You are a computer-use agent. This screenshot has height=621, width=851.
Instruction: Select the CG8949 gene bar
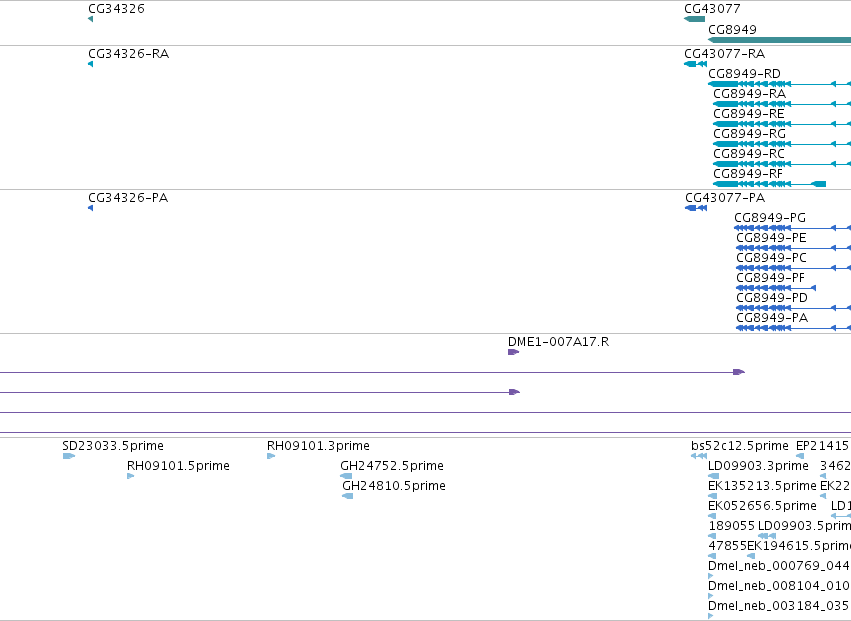[779, 40]
